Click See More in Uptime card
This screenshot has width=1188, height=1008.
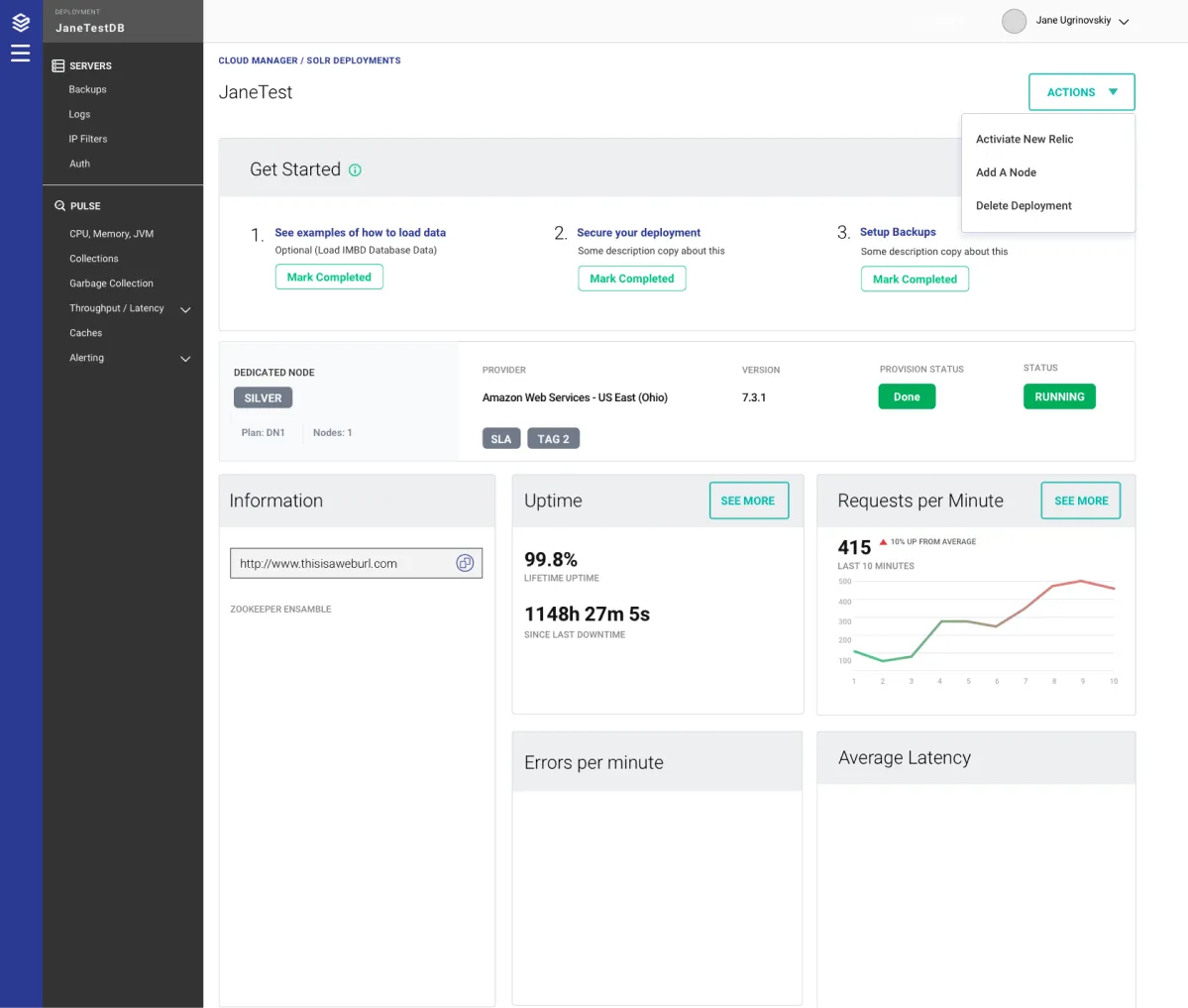click(748, 501)
